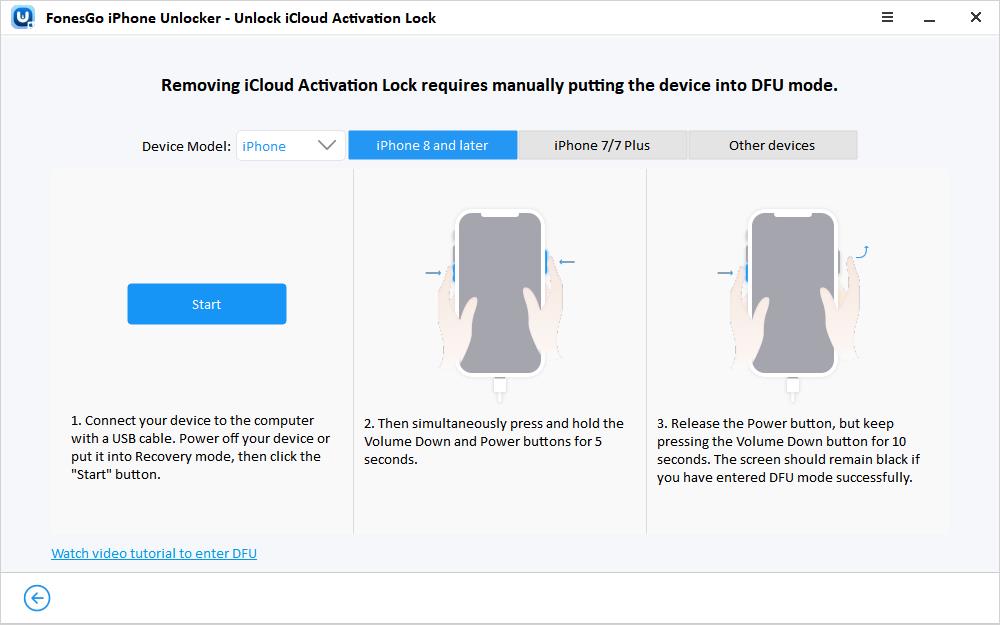Switch to the iPhone 7/7 Plus tab
This screenshot has width=1000, height=625.
pyautogui.click(x=602, y=145)
